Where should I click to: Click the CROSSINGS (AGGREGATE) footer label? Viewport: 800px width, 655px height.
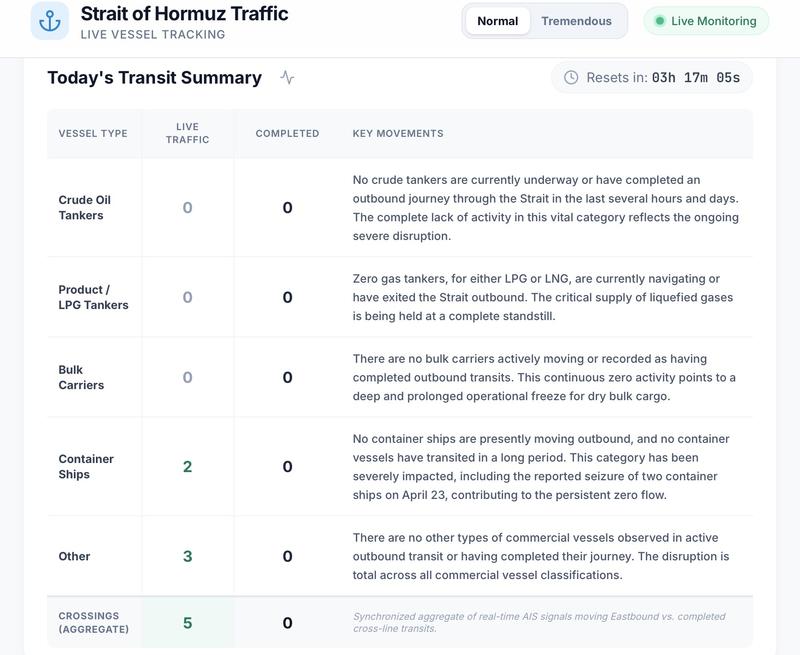pyautogui.click(x=93, y=622)
